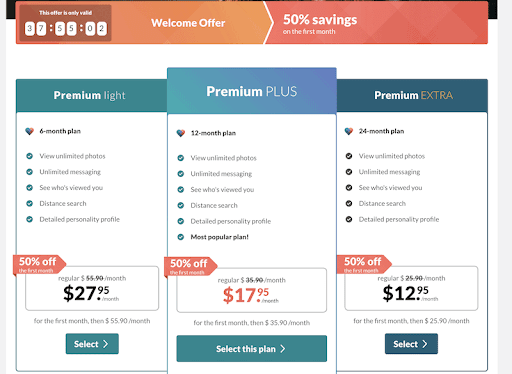Image resolution: width=512 pixels, height=374 pixels.
Task: Select the Premium EXTRA plan button
Action: [411, 344]
